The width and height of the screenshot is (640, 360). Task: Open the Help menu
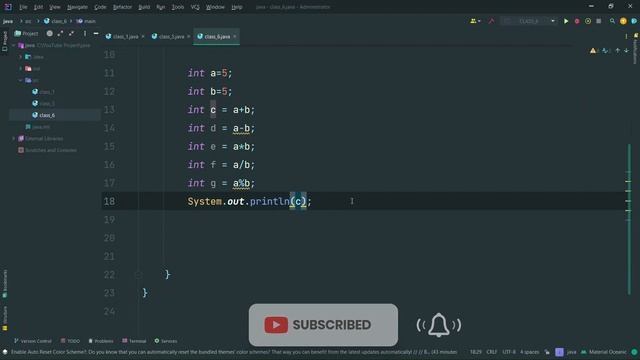click(237, 7)
